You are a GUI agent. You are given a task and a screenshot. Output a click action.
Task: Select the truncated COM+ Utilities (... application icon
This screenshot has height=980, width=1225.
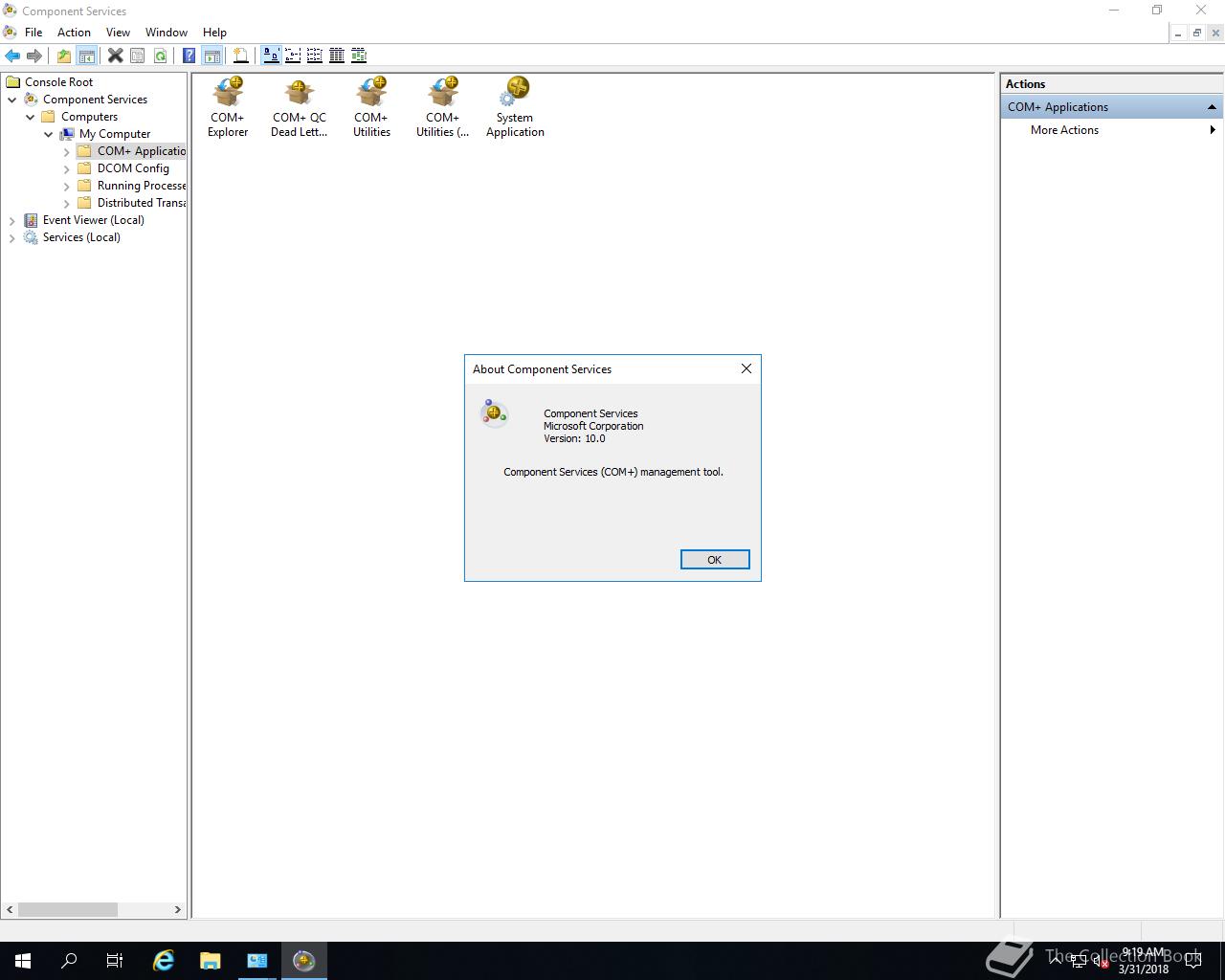(x=442, y=107)
